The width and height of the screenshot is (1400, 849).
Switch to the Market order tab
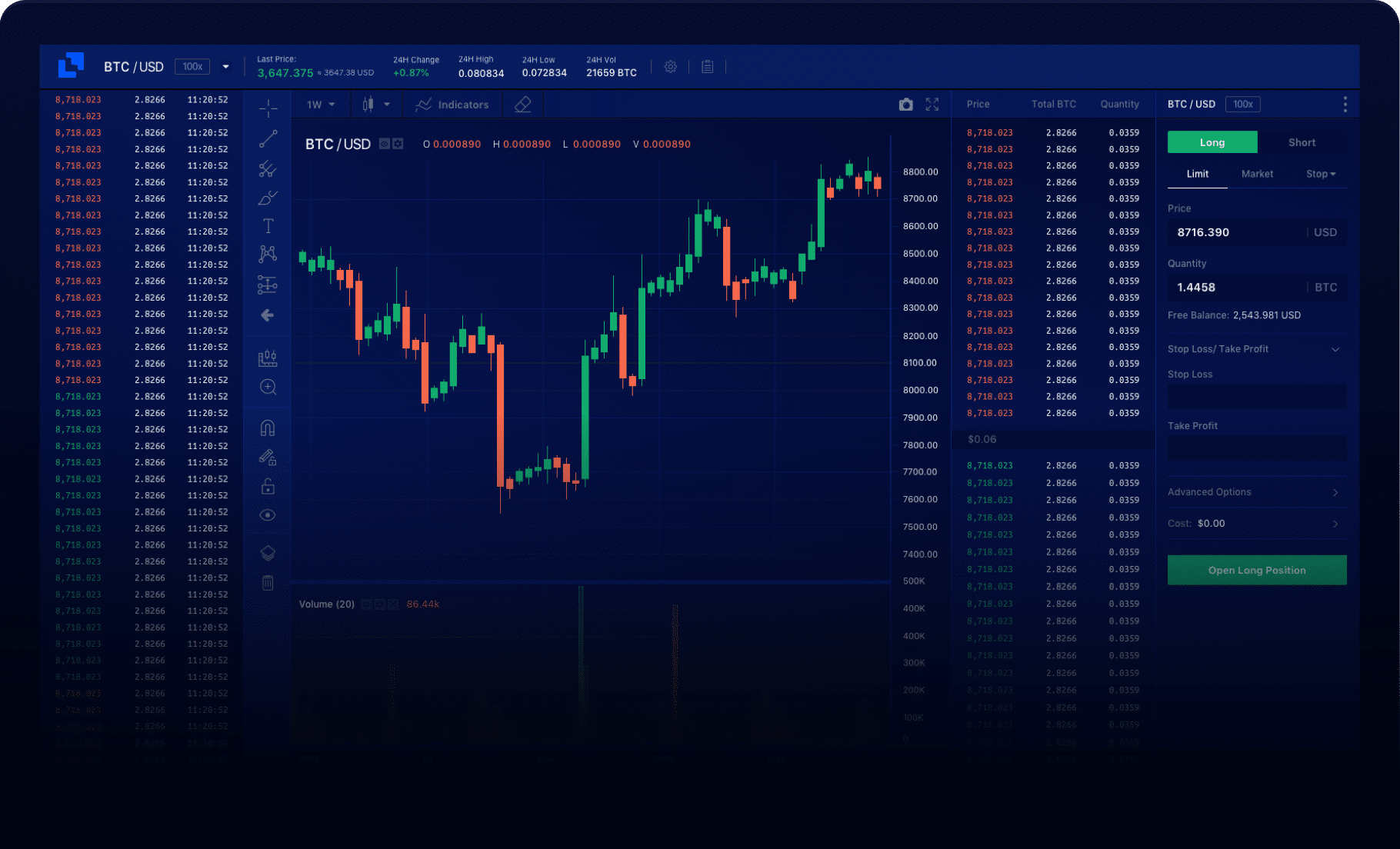pos(1257,174)
